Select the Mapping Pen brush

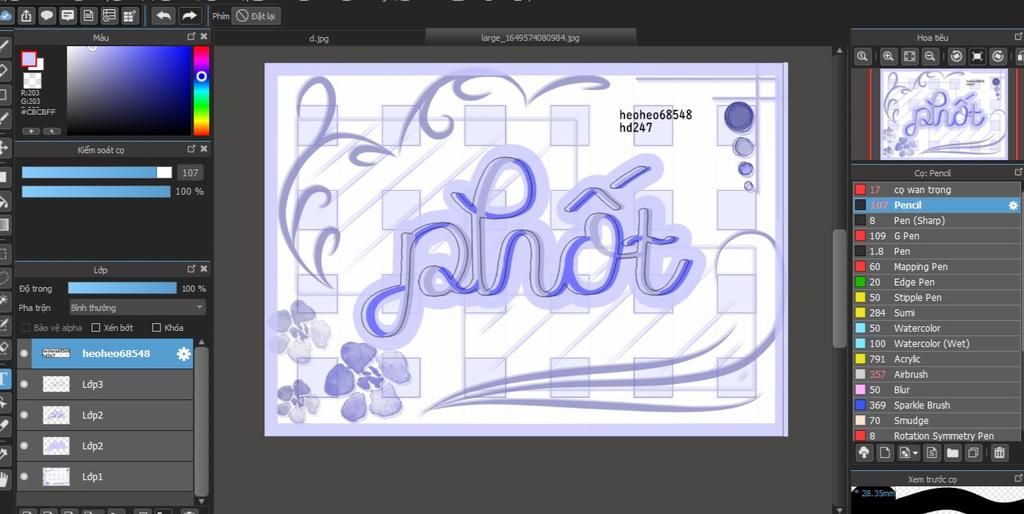click(936, 266)
